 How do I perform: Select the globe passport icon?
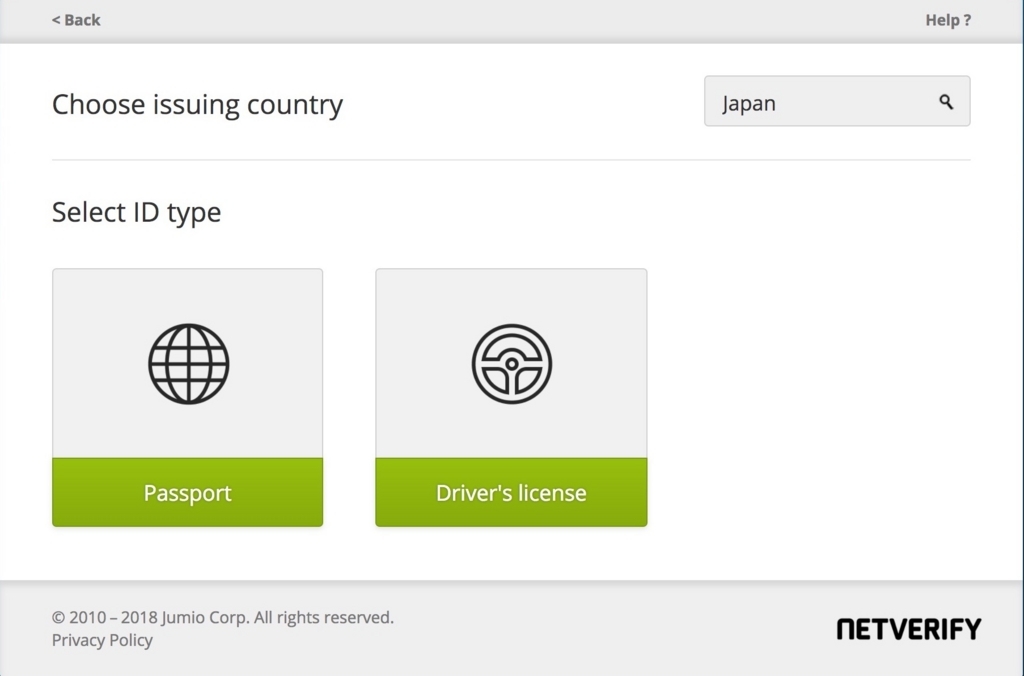click(188, 364)
